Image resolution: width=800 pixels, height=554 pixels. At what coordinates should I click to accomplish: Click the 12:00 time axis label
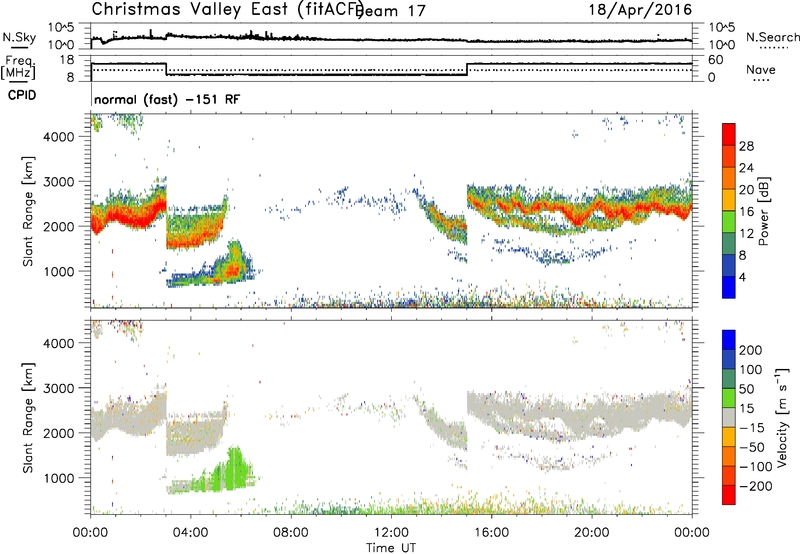click(391, 533)
